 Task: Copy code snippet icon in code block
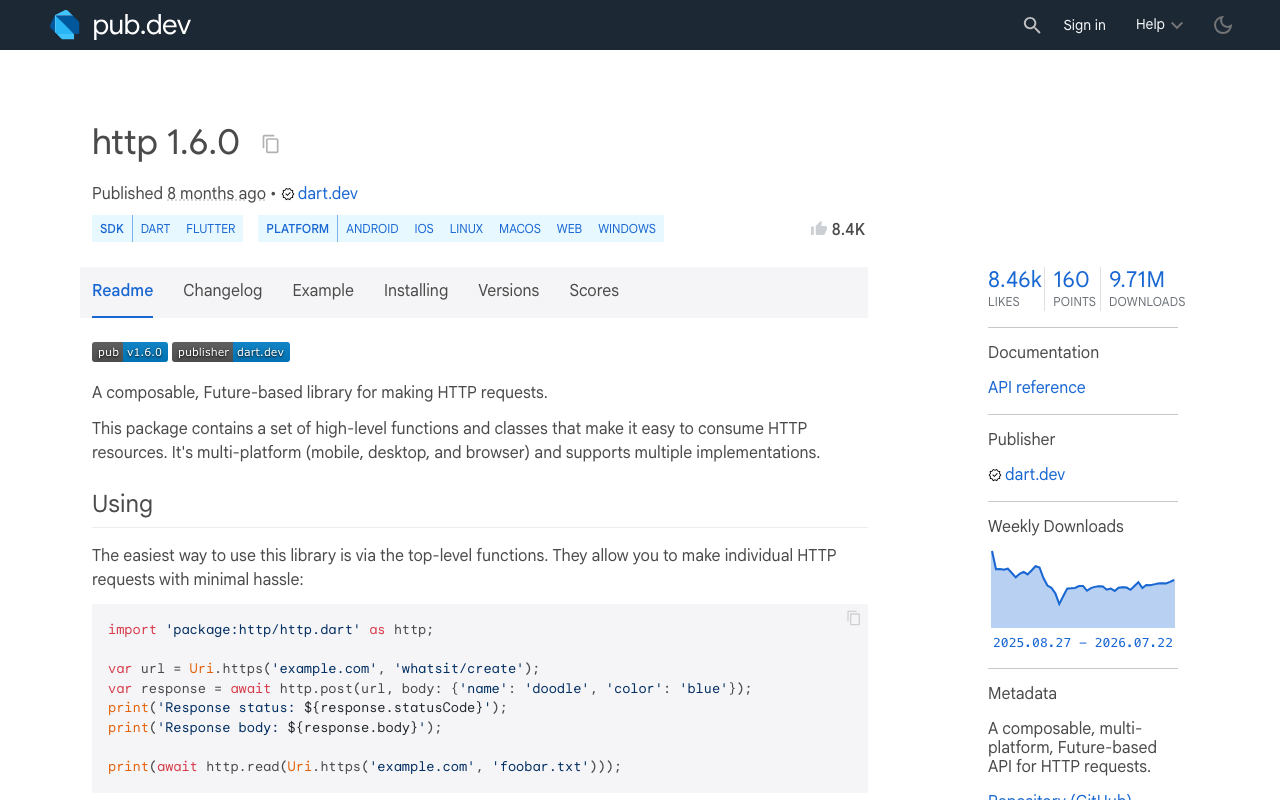click(x=854, y=618)
